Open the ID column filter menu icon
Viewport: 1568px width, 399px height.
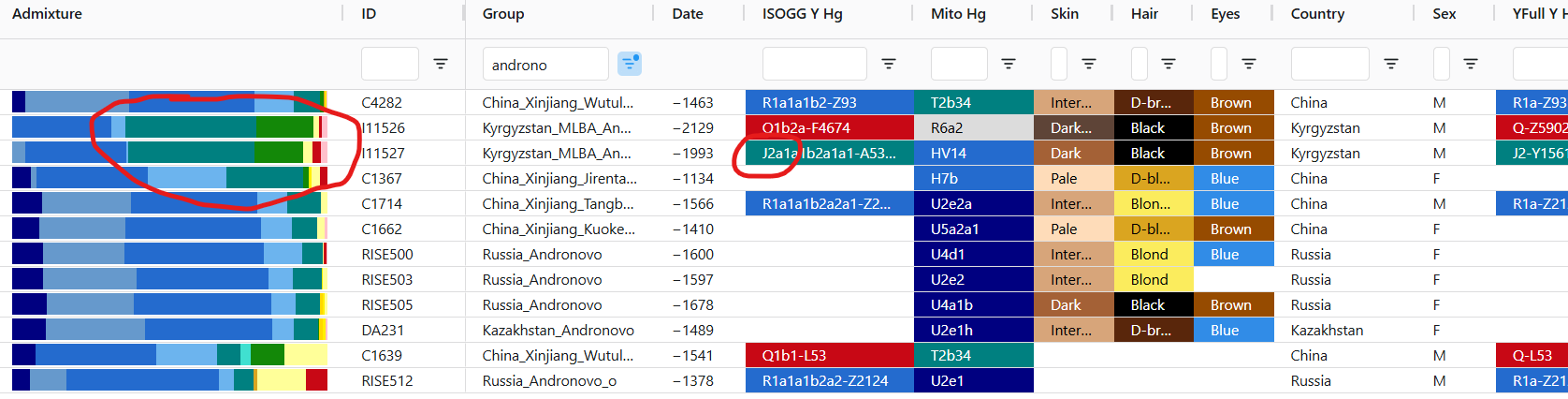(440, 64)
